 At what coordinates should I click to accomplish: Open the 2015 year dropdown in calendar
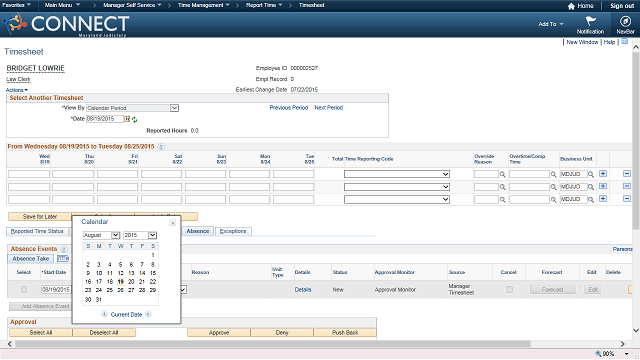[x=140, y=235]
